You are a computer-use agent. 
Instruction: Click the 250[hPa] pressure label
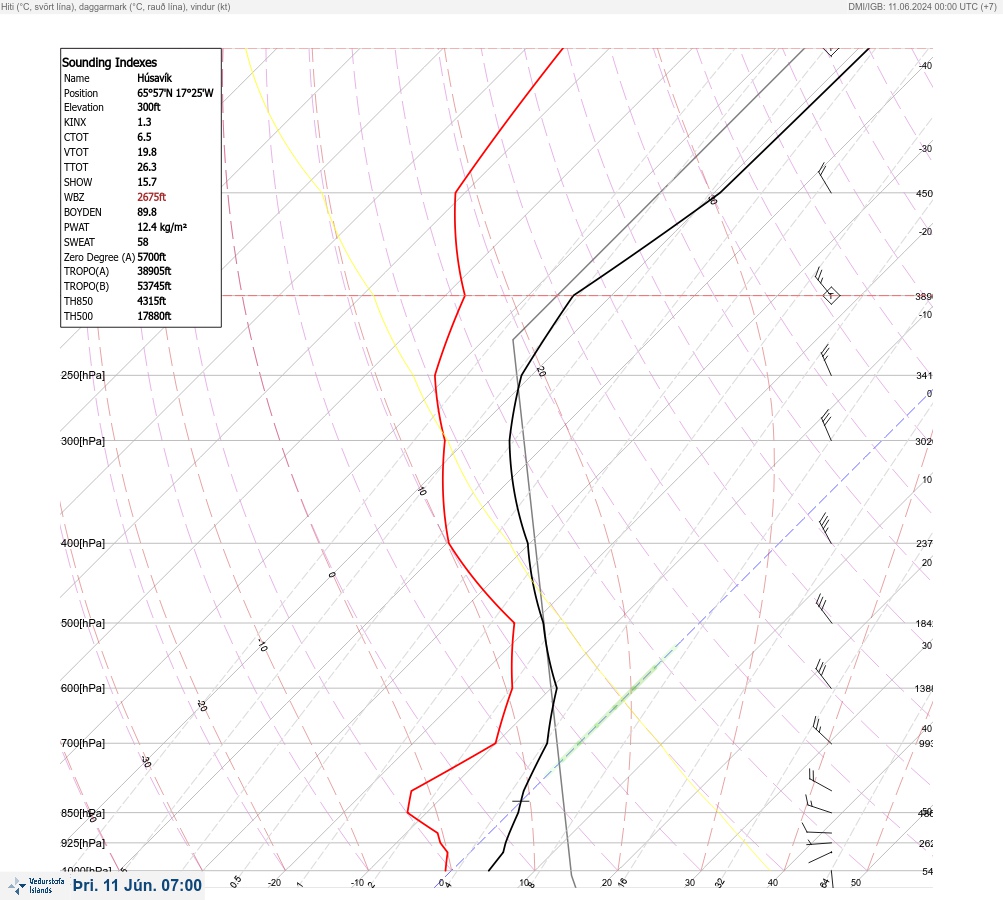pyautogui.click(x=83, y=375)
